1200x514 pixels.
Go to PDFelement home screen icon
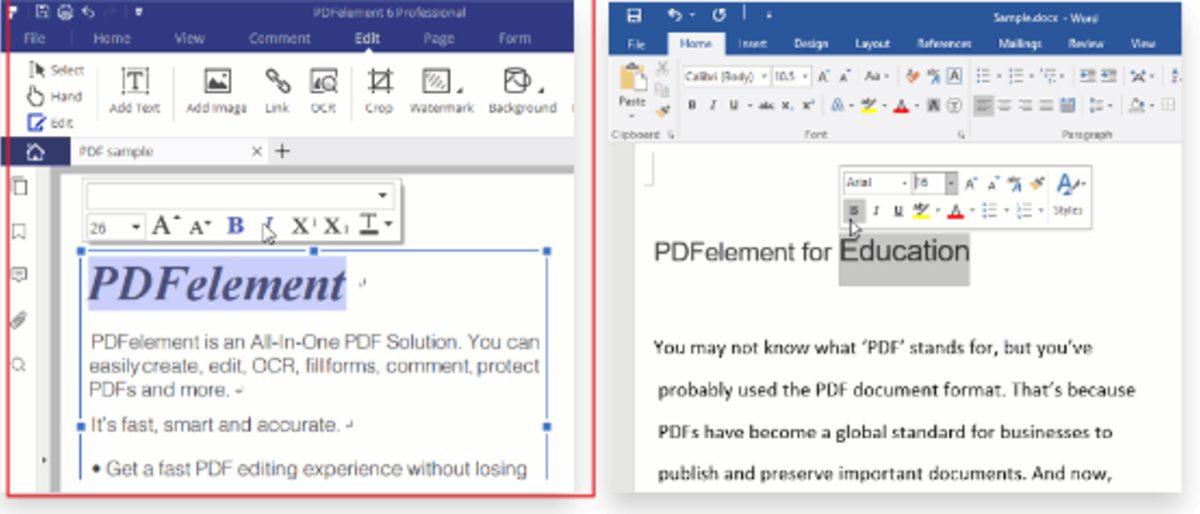tap(35, 152)
